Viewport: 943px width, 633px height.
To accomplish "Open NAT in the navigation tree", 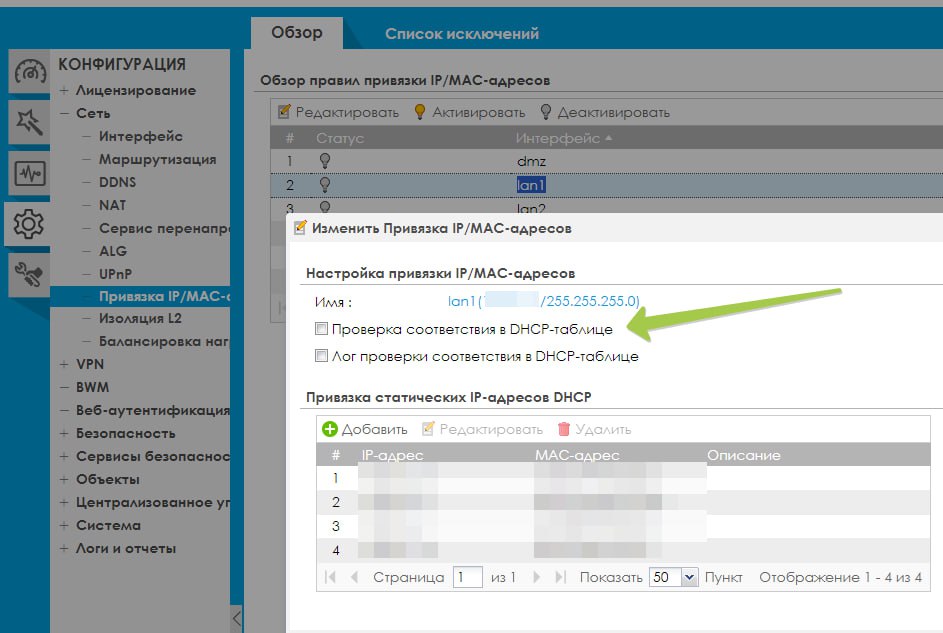I will 112,205.
